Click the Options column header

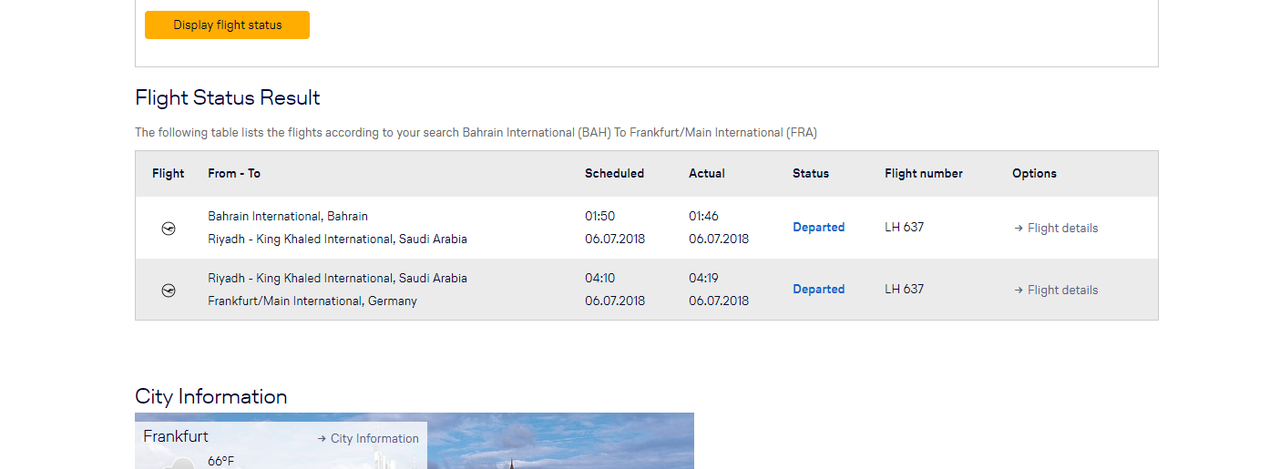click(1034, 173)
